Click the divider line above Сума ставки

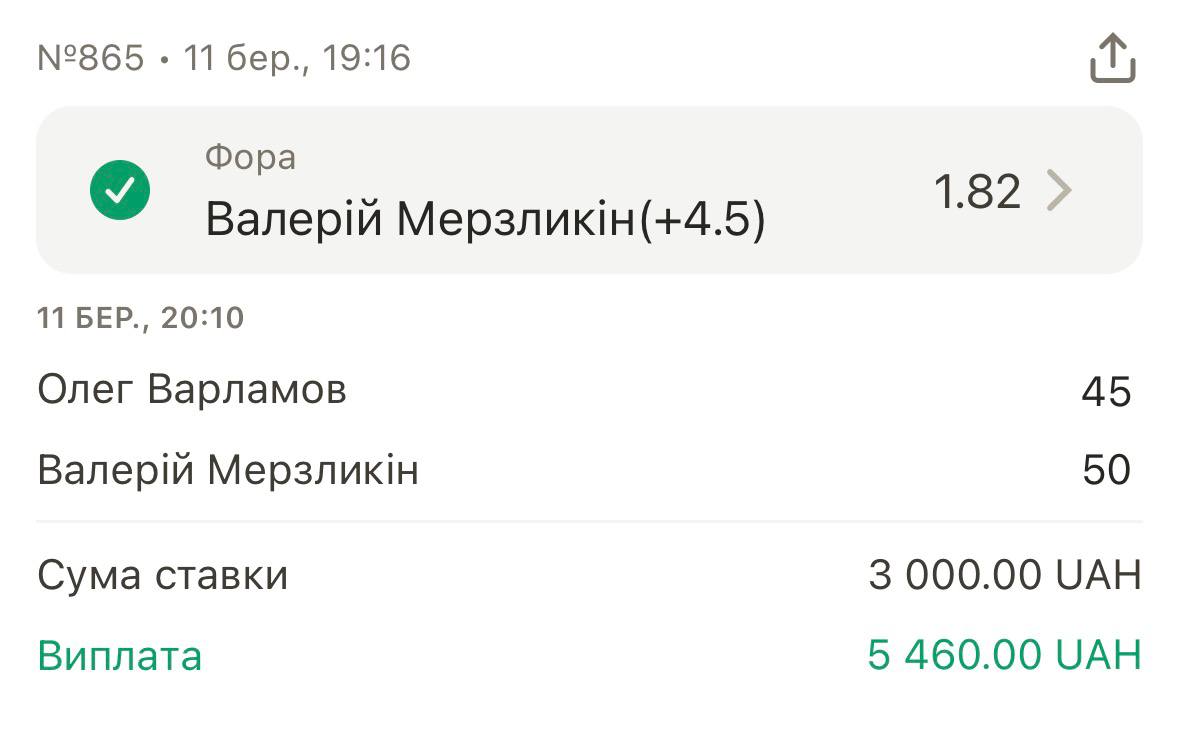pyautogui.click(x=588, y=521)
